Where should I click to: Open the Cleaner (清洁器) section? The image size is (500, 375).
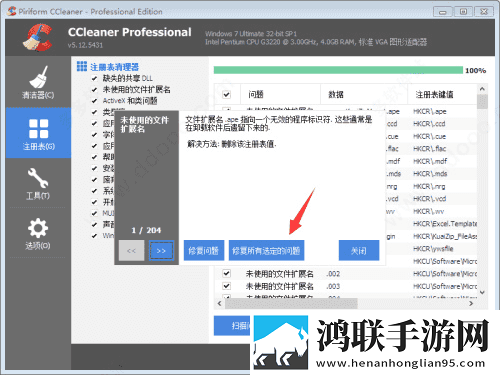pos(38,82)
